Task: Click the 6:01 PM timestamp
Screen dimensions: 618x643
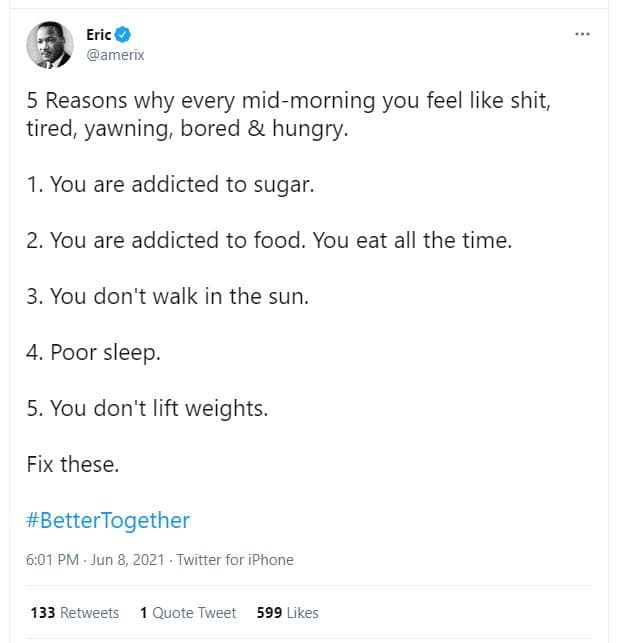Action: coord(52,560)
